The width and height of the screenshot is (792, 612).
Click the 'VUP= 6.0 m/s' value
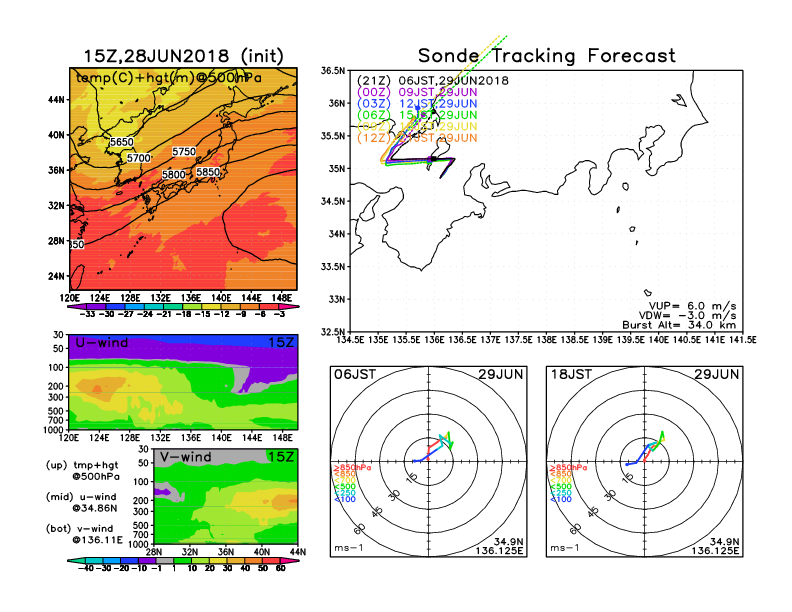point(692,306)
